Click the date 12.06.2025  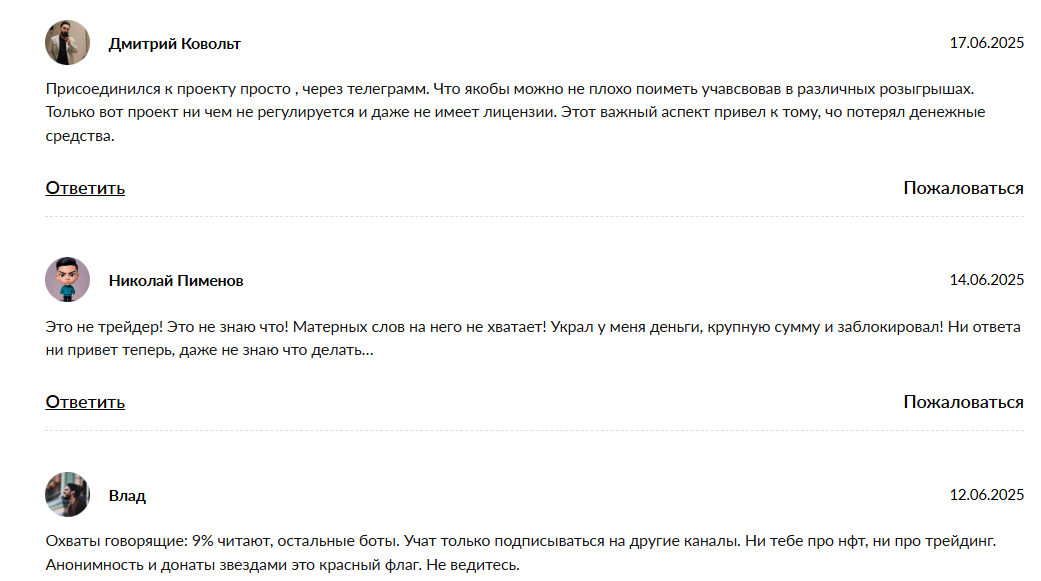(987, 495)
